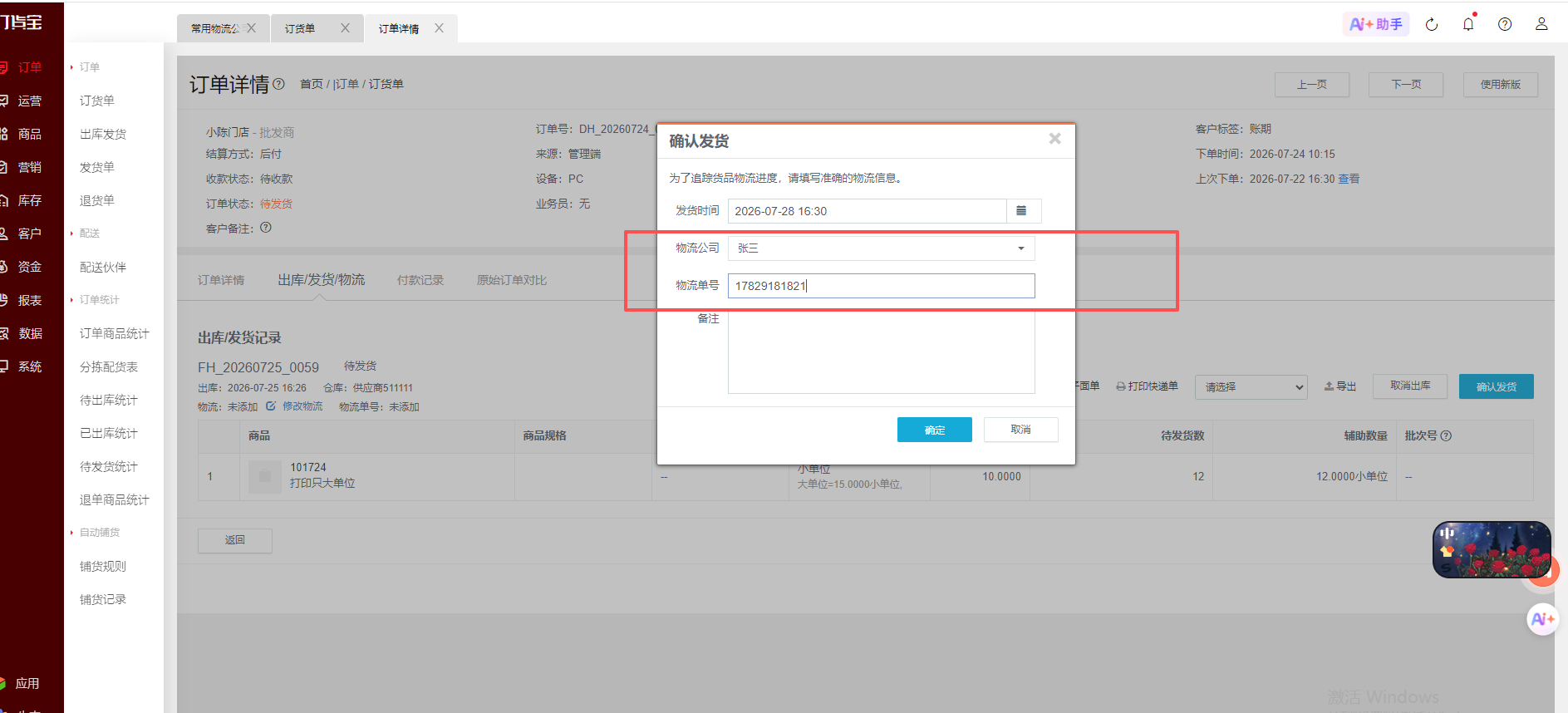Image resolution: width=1568 pixels, height=713 pixels.
Task: Close the 常用物流 tab
Action: pyautogui.click(x=251, y=28)
